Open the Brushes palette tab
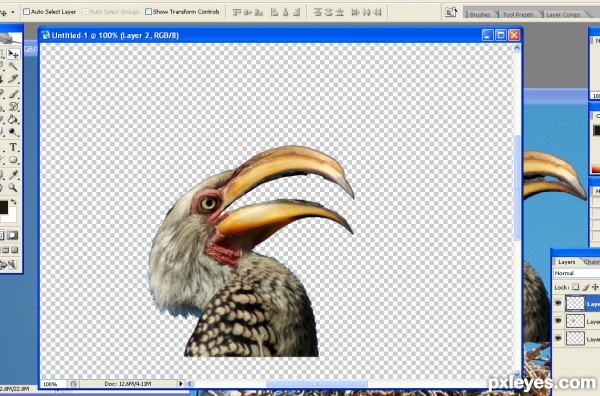 pos(480,14)
